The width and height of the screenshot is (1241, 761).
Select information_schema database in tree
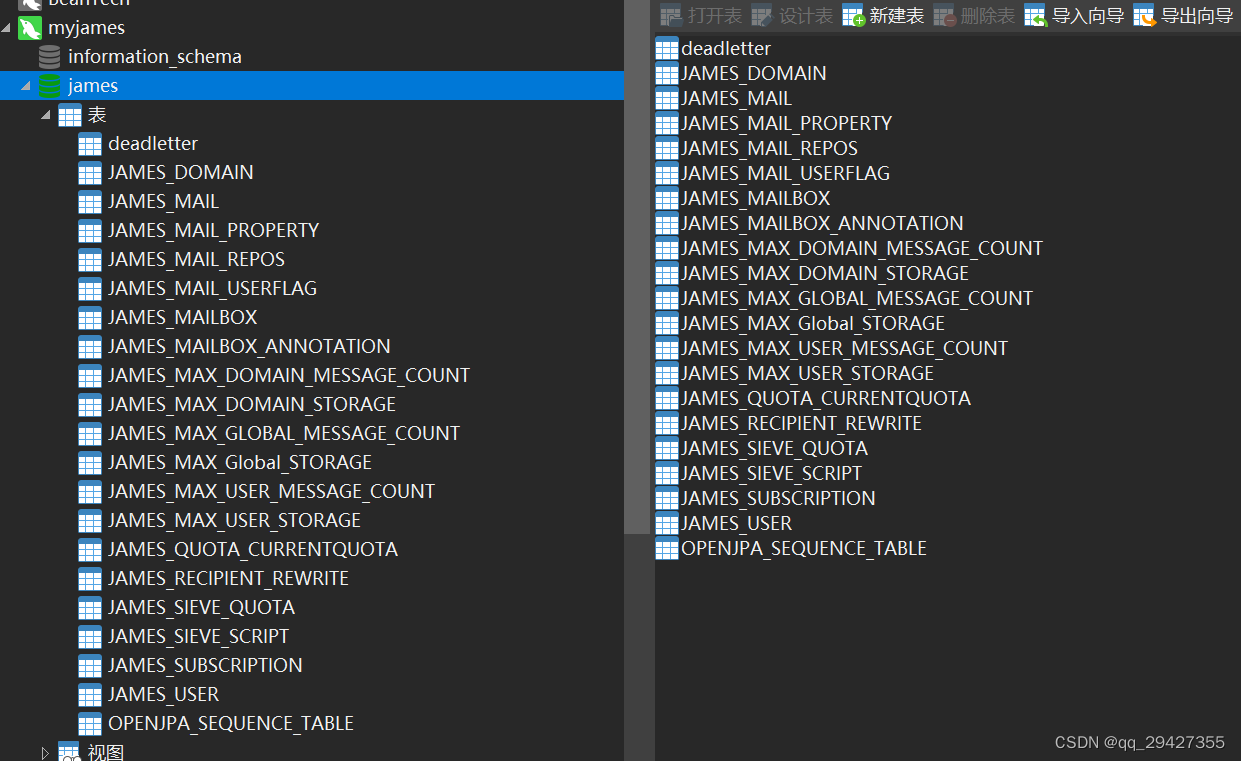(155, 57)
